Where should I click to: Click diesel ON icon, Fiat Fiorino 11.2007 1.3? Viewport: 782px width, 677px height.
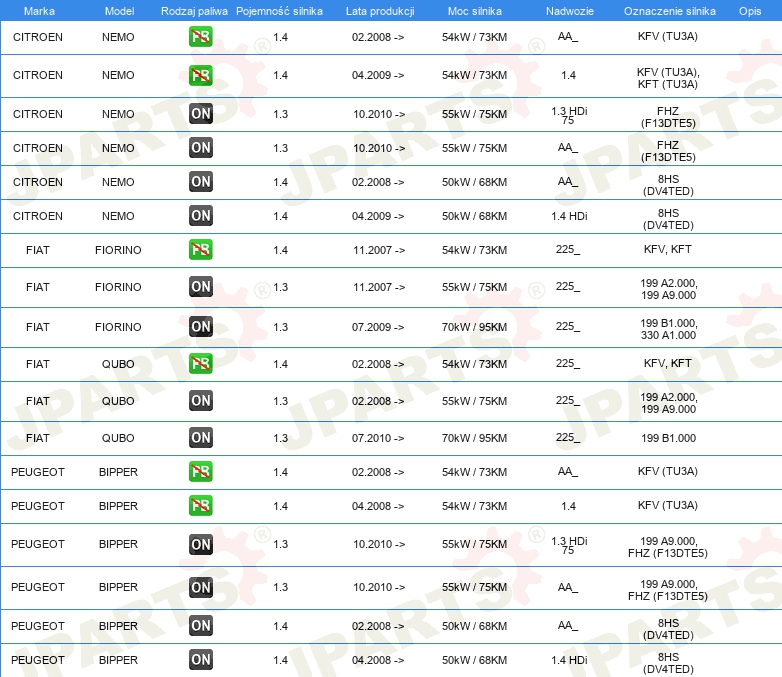[200, 287]
